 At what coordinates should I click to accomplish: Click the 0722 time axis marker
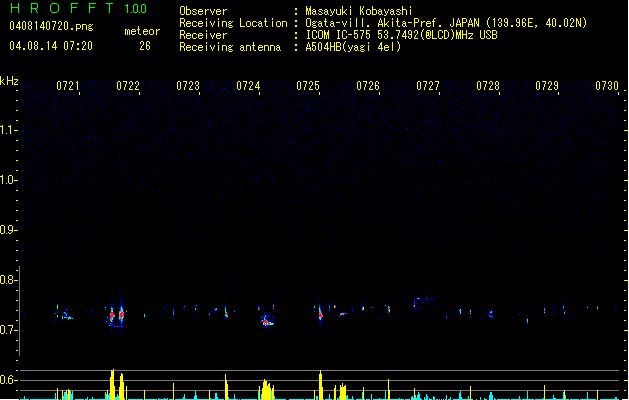128,86
